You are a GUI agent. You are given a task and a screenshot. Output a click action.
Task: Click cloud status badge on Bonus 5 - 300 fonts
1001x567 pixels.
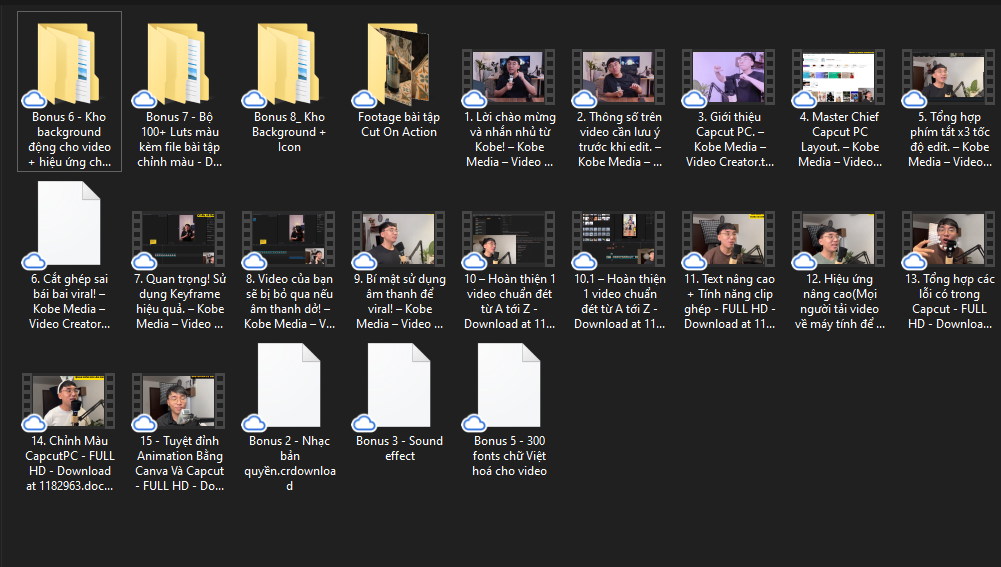coord(474,423)
